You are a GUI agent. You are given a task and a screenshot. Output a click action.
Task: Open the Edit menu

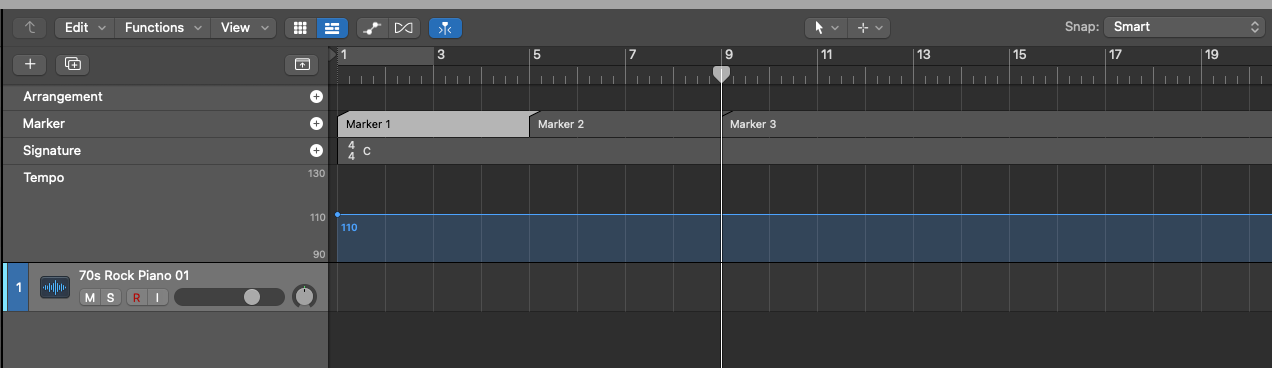click(85, 28)
